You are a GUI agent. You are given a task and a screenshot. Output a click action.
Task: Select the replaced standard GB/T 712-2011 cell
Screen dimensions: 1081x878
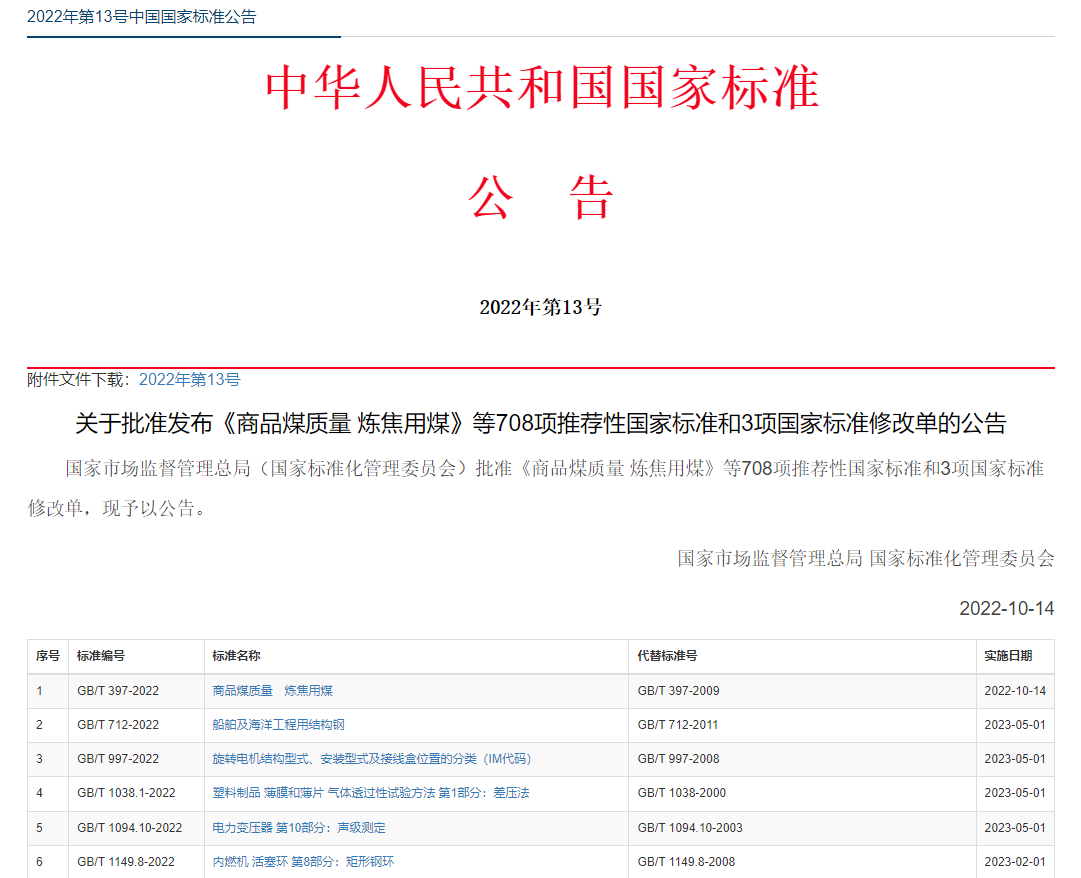pos(802,726)
